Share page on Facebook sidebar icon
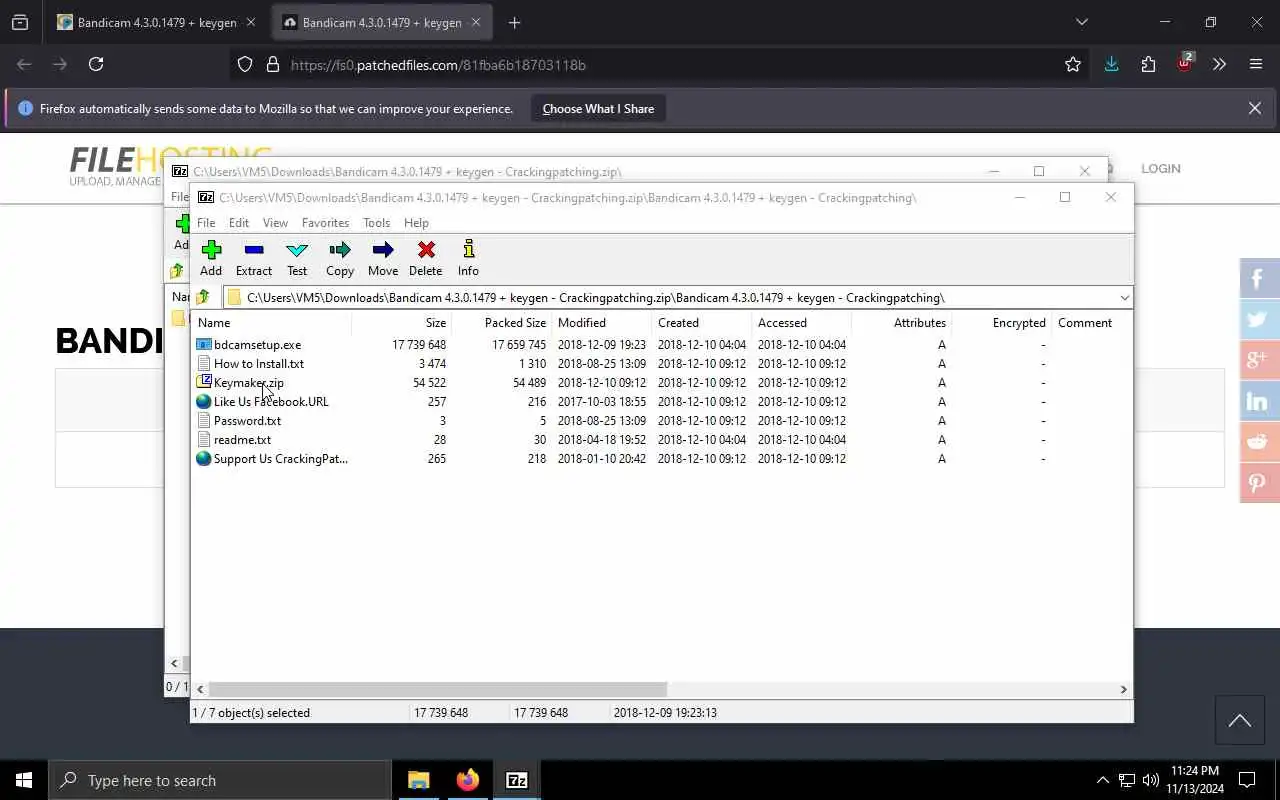The width and height of the screenshot is (1280, 800). (x=1258, y=278)
